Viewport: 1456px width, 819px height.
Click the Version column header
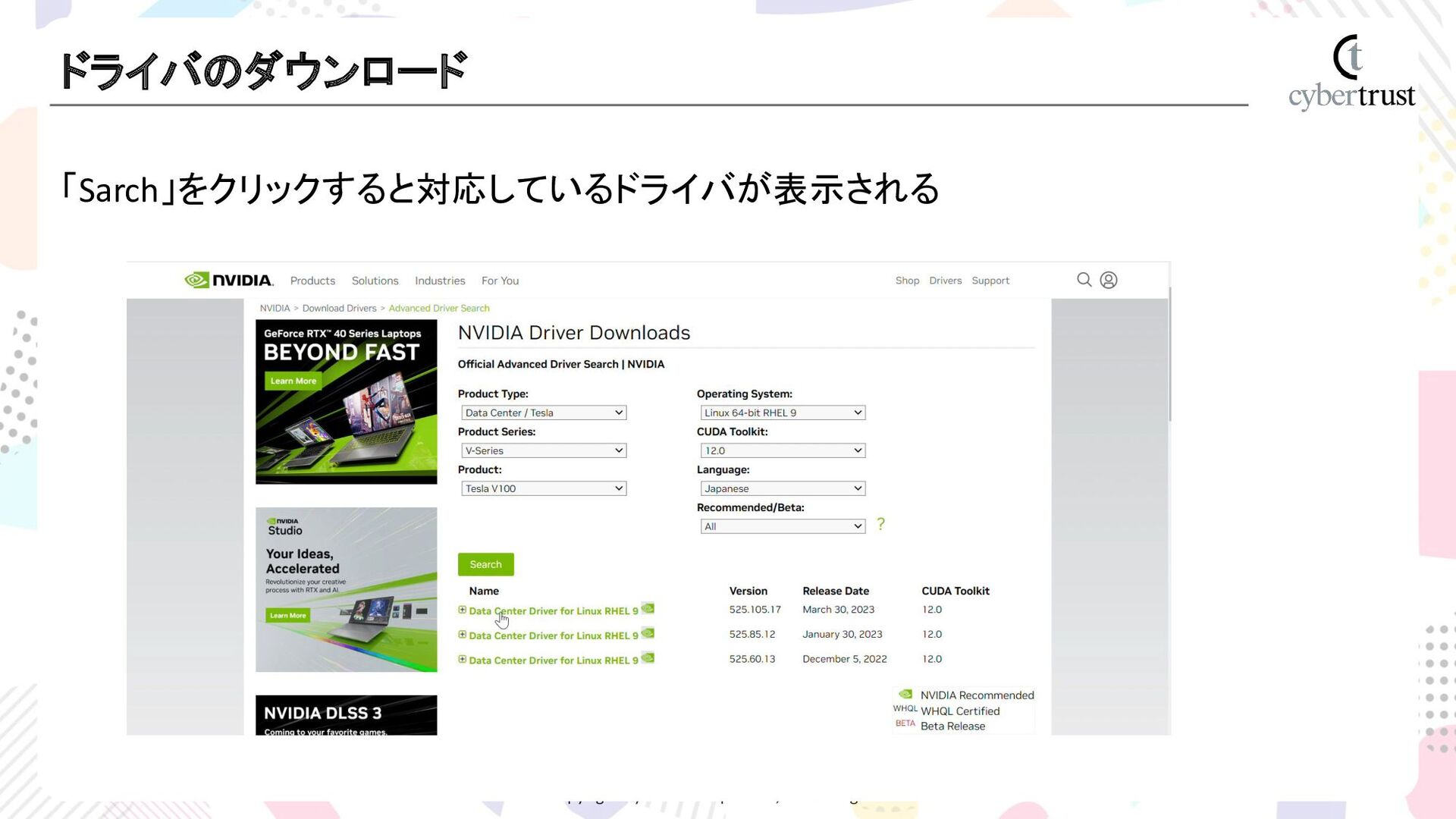748,591
